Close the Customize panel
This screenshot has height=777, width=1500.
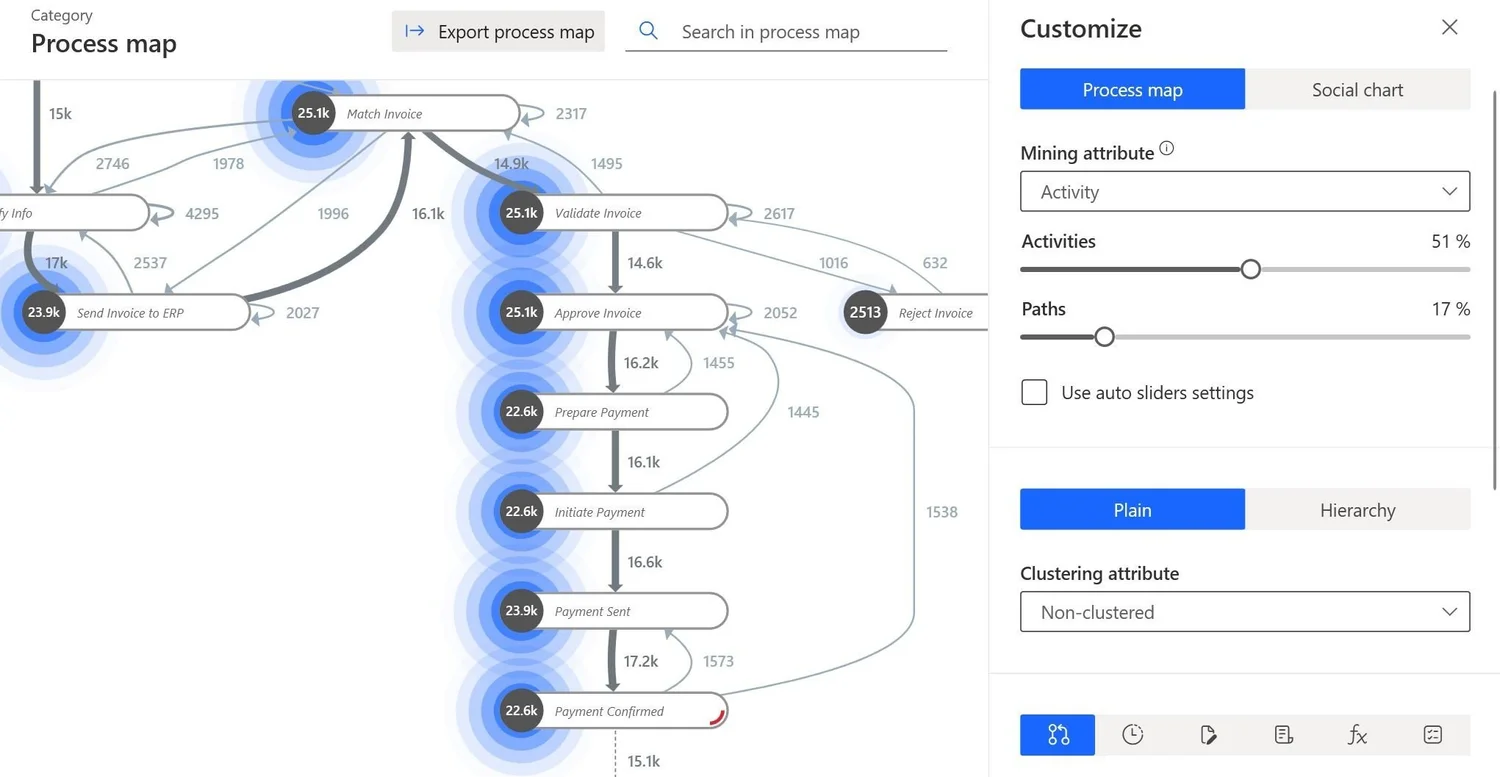coord(1449,27)
